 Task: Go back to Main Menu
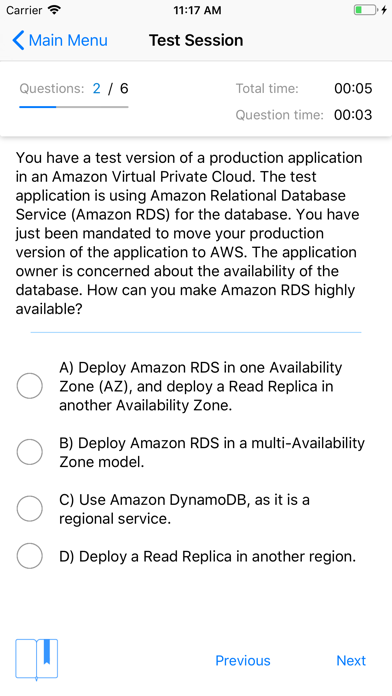[x=60, y=40]
